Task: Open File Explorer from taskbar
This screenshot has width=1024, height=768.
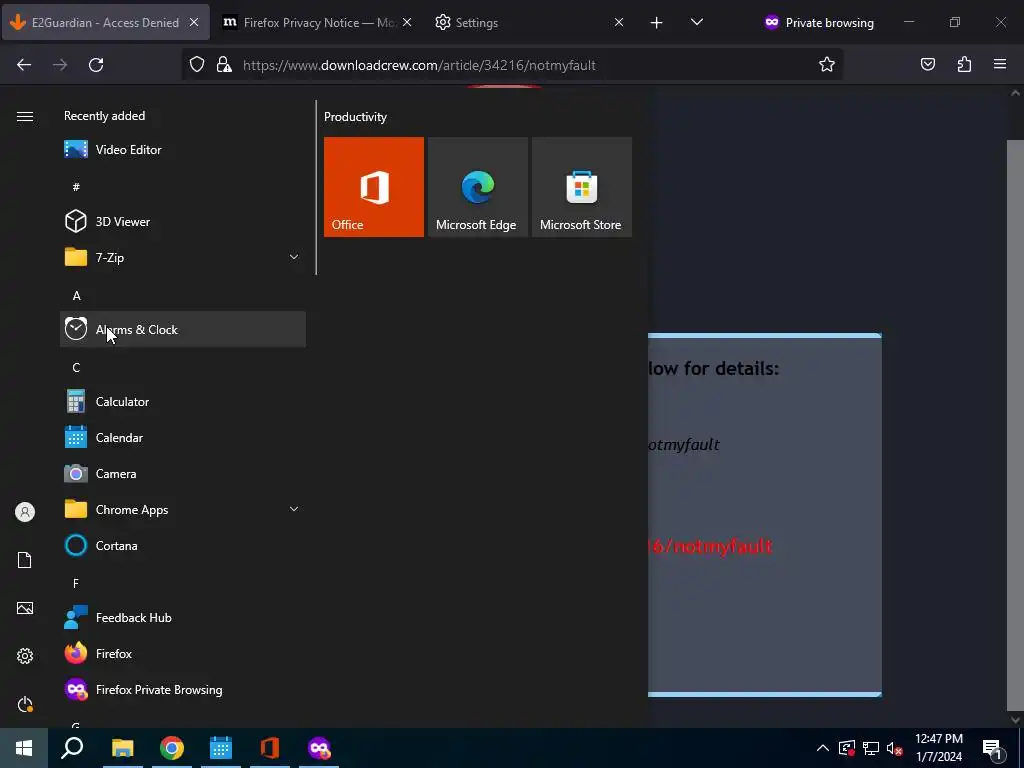Action: (x=122, y=748)
